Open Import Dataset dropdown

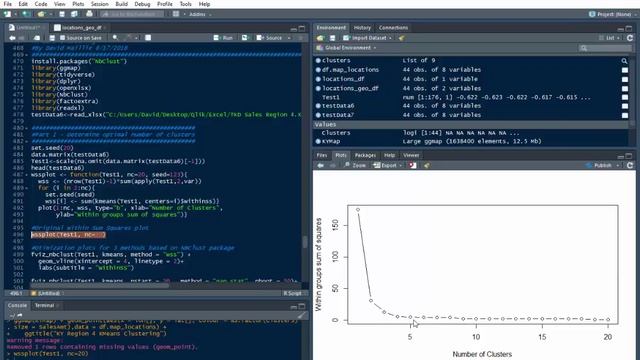coord(367,38)
